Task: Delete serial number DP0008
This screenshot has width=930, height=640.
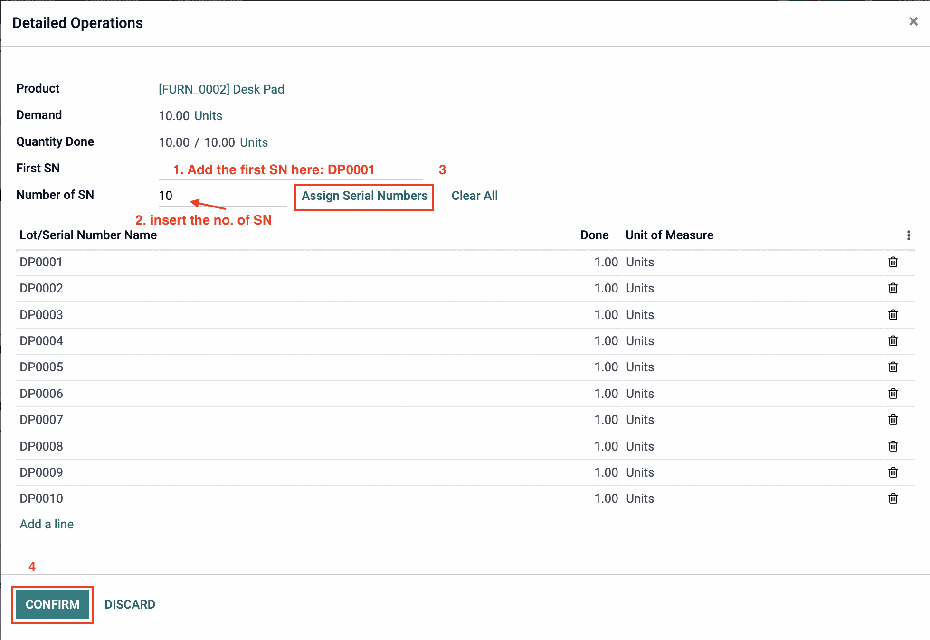Action: click(893, 446)
